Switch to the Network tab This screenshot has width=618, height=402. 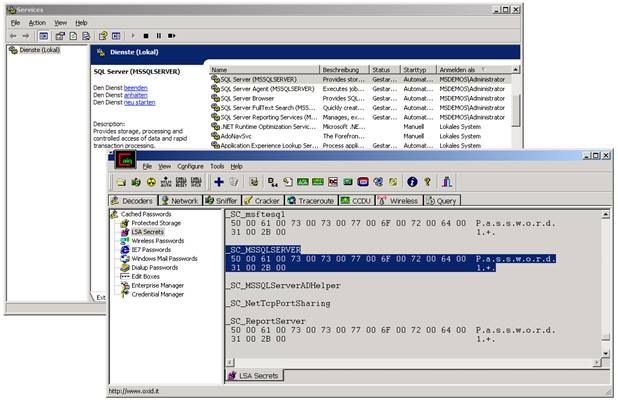coord(180,201)
